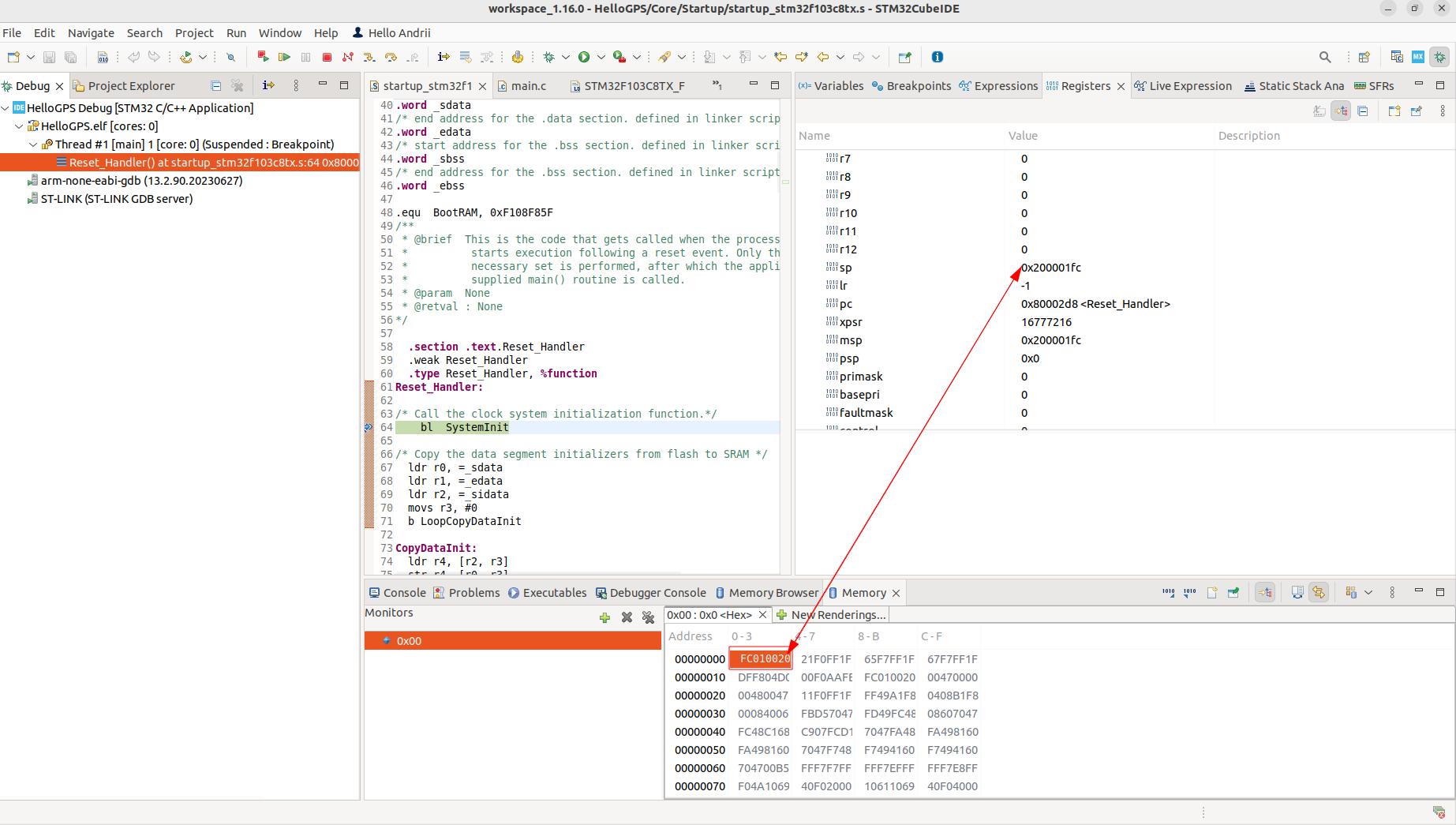Viewport: 1456px width, 825px height.
Task: Click Hello Andrii account link
Action: click(x=391, y=33)
